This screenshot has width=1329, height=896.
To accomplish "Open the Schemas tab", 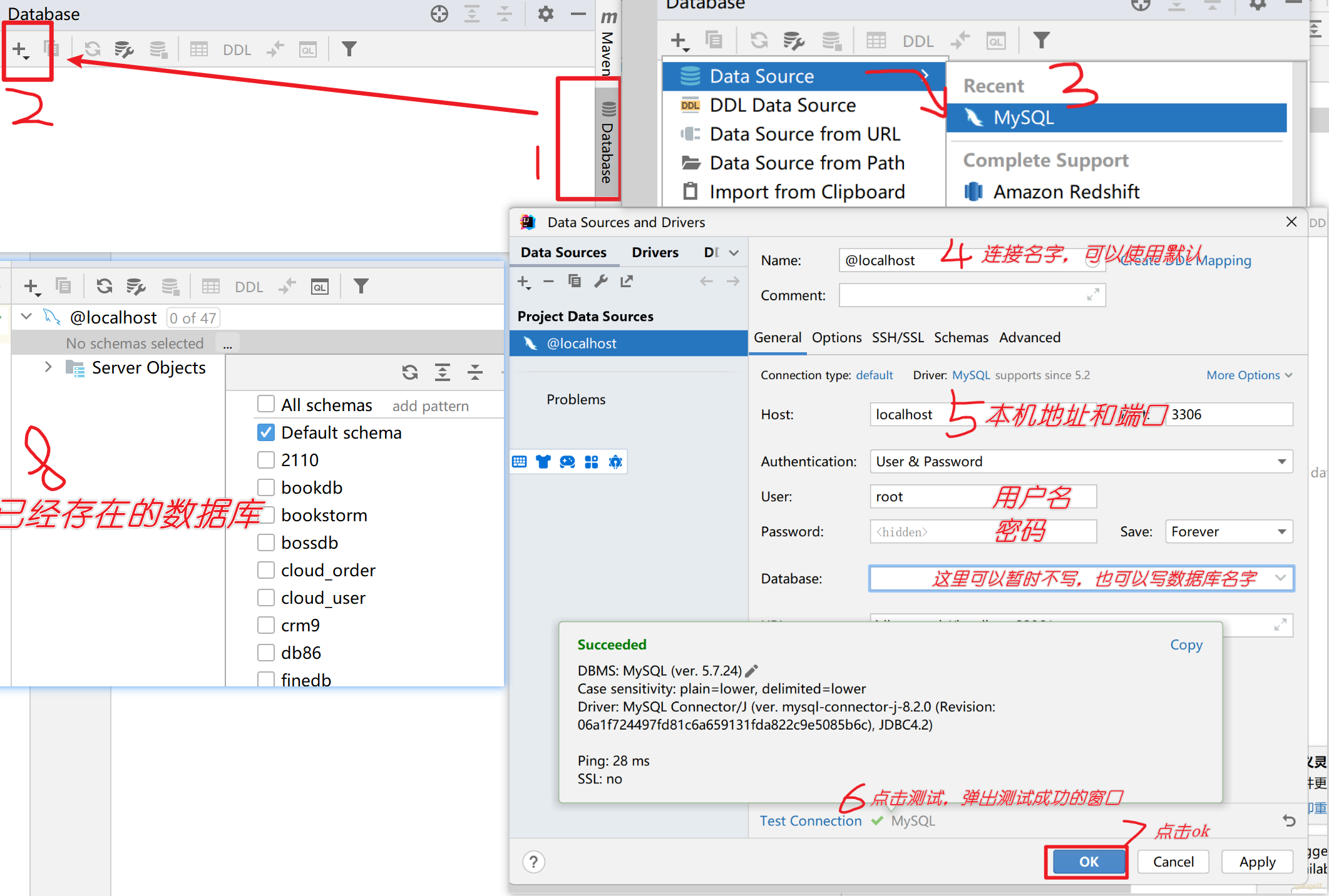I will [x=961, y=338].
